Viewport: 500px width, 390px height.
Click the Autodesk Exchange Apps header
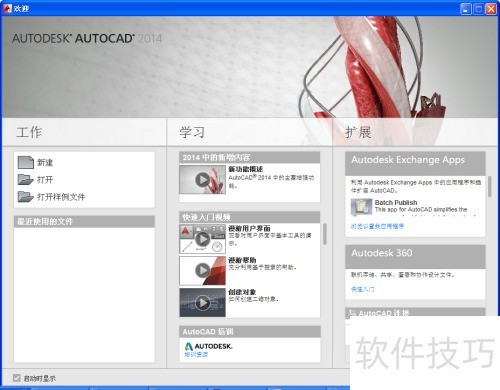tap(415, 163)
